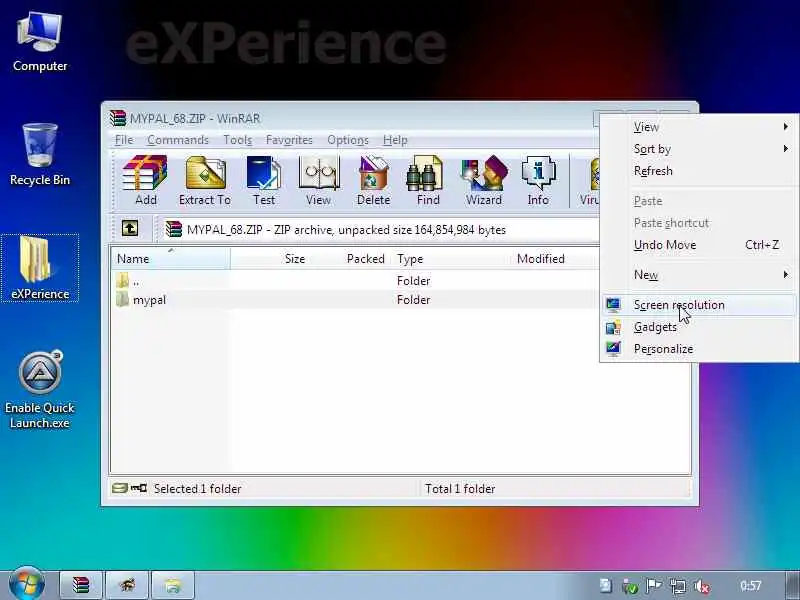
Task: Open the Tools menu
Action: pyautogui.click(x=237, y=140)
